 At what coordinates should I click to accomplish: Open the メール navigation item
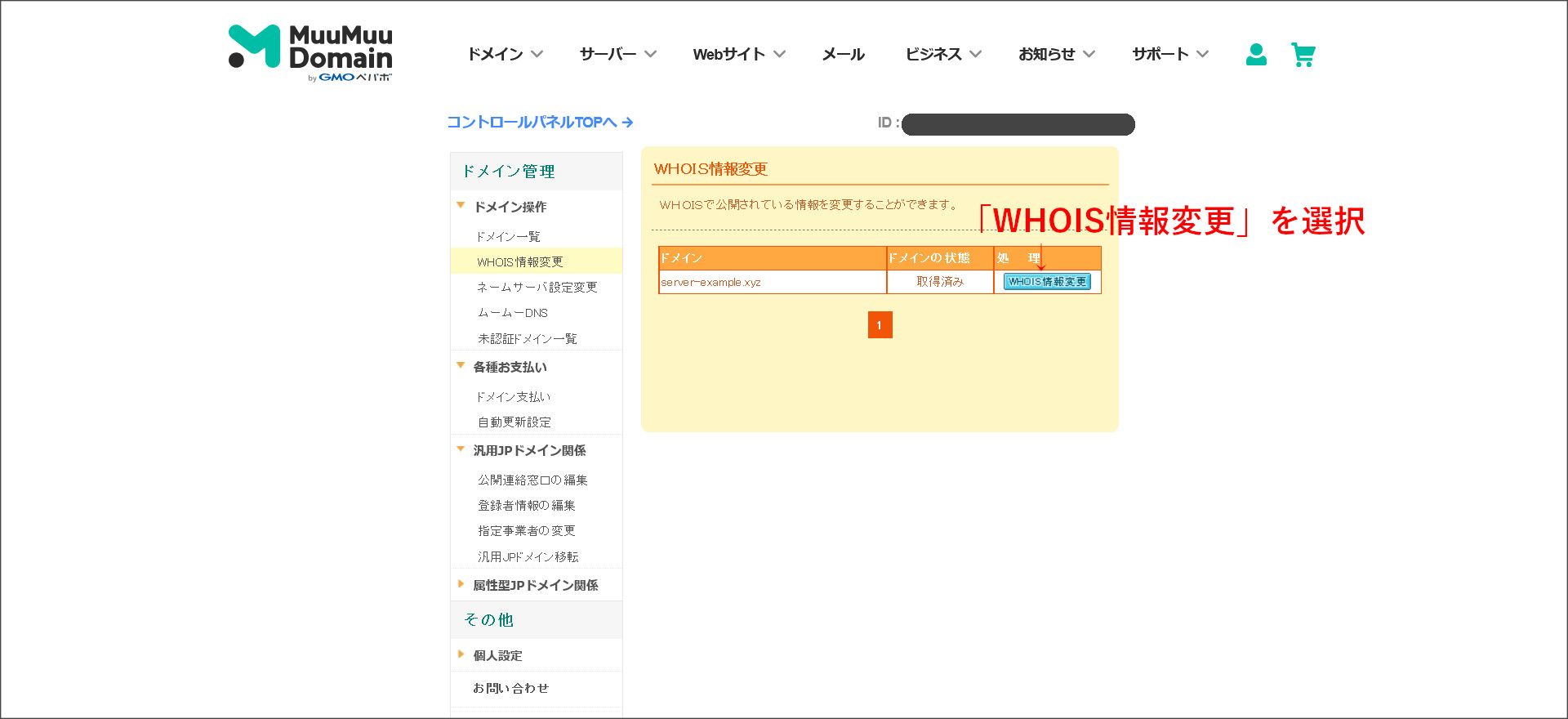tap(844, 54)
